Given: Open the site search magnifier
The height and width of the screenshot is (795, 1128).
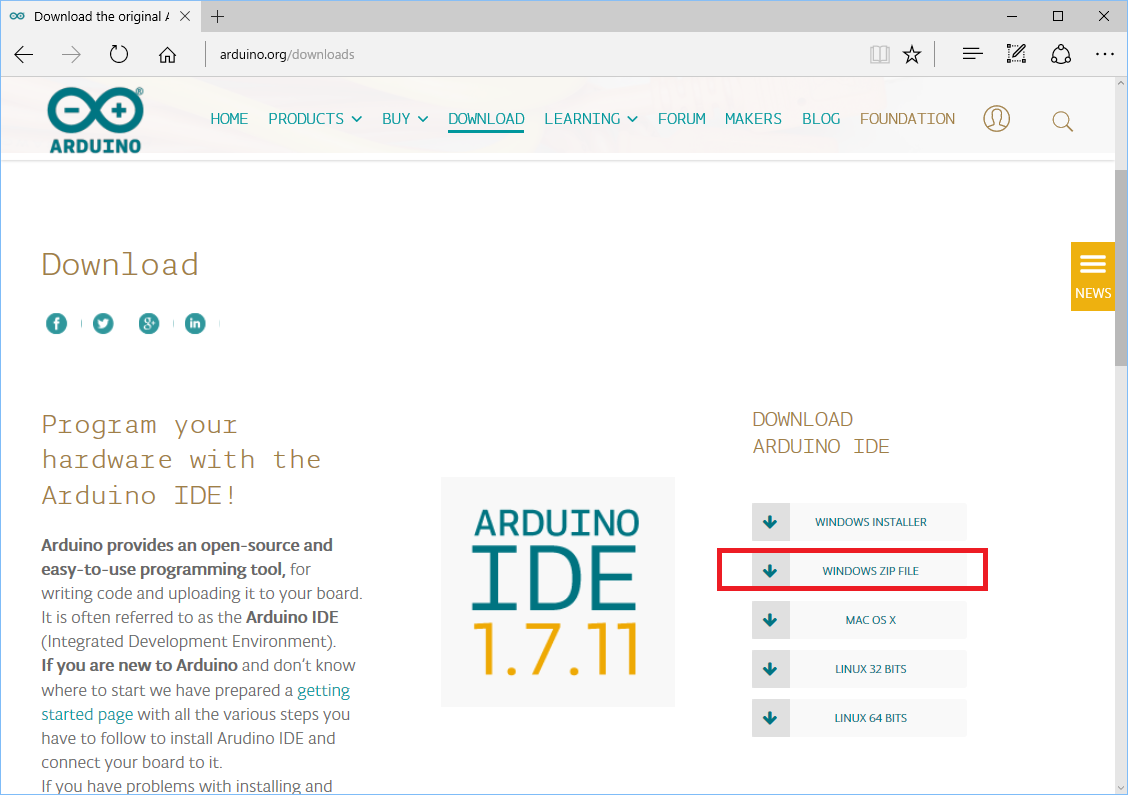Looking at the screenshot, I should coord(1062,120).
